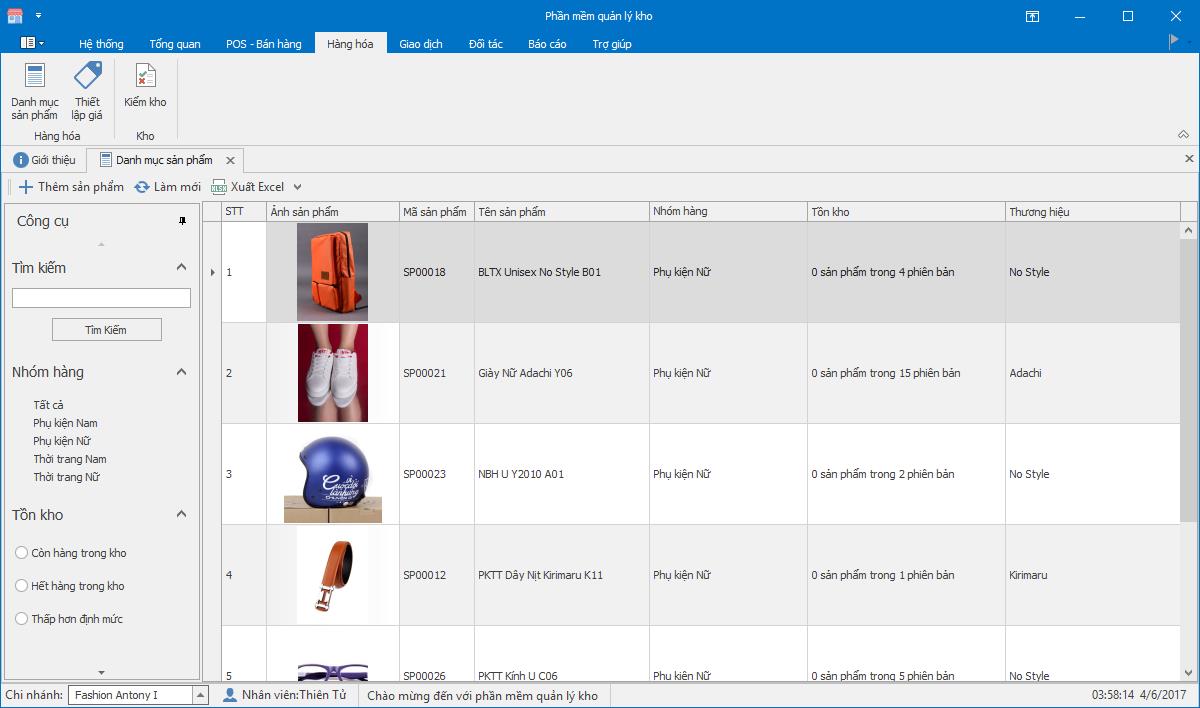Collapse the Tìm kiếm section
Image resolution: width=1200 pixels, height=708 pixels.
pyautogui.click(x=182, y=267)
